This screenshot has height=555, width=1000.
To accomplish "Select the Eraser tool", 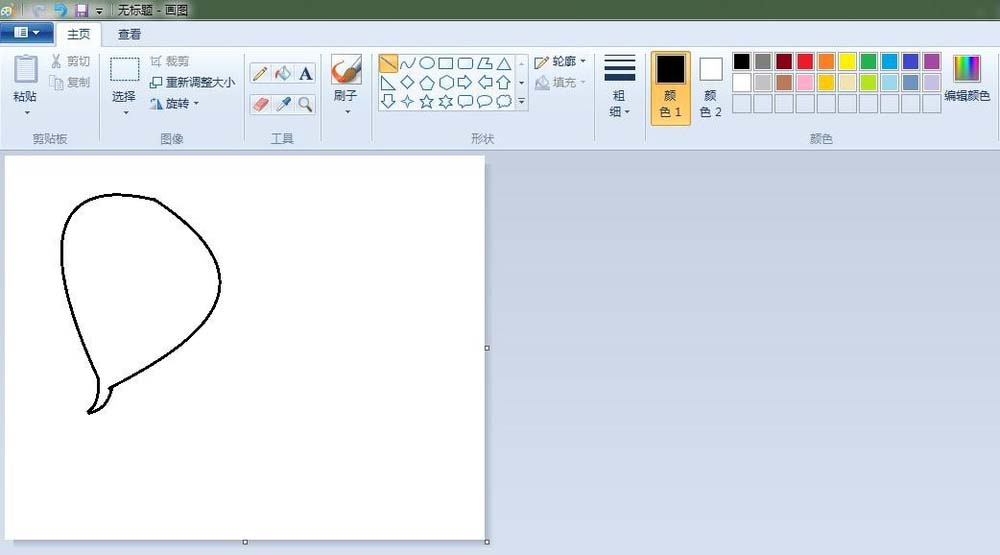I will 260,104.
